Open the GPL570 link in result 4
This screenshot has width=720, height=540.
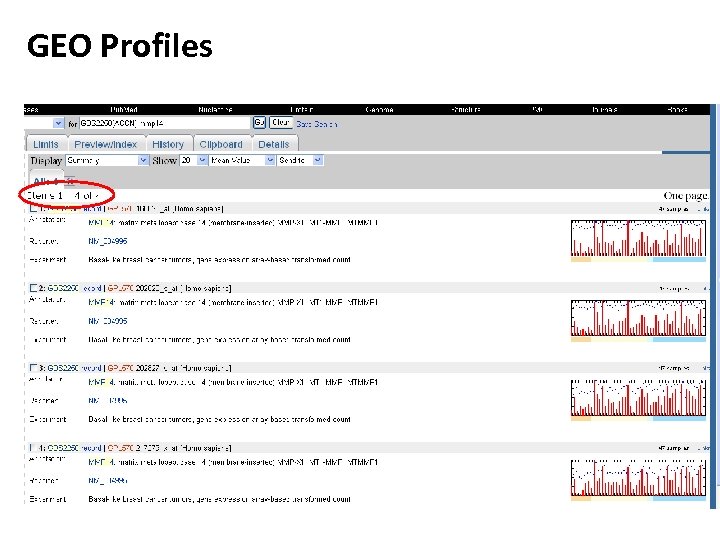coord(120,448)
